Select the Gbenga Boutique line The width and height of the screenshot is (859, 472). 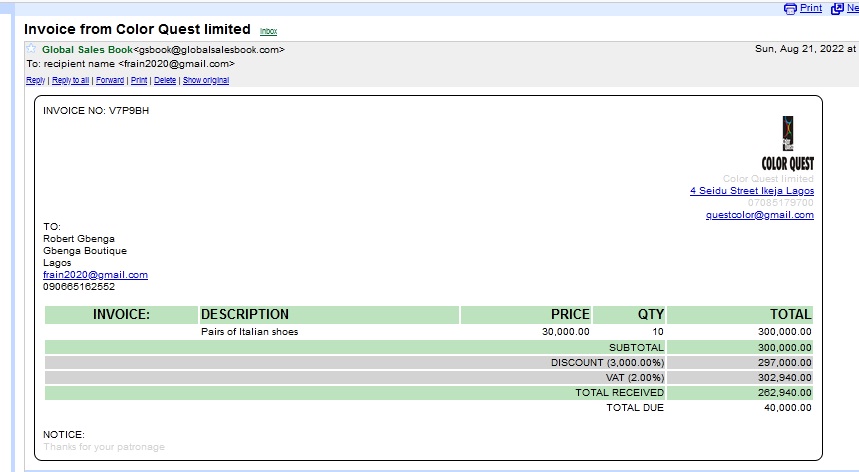coord(85,251)
